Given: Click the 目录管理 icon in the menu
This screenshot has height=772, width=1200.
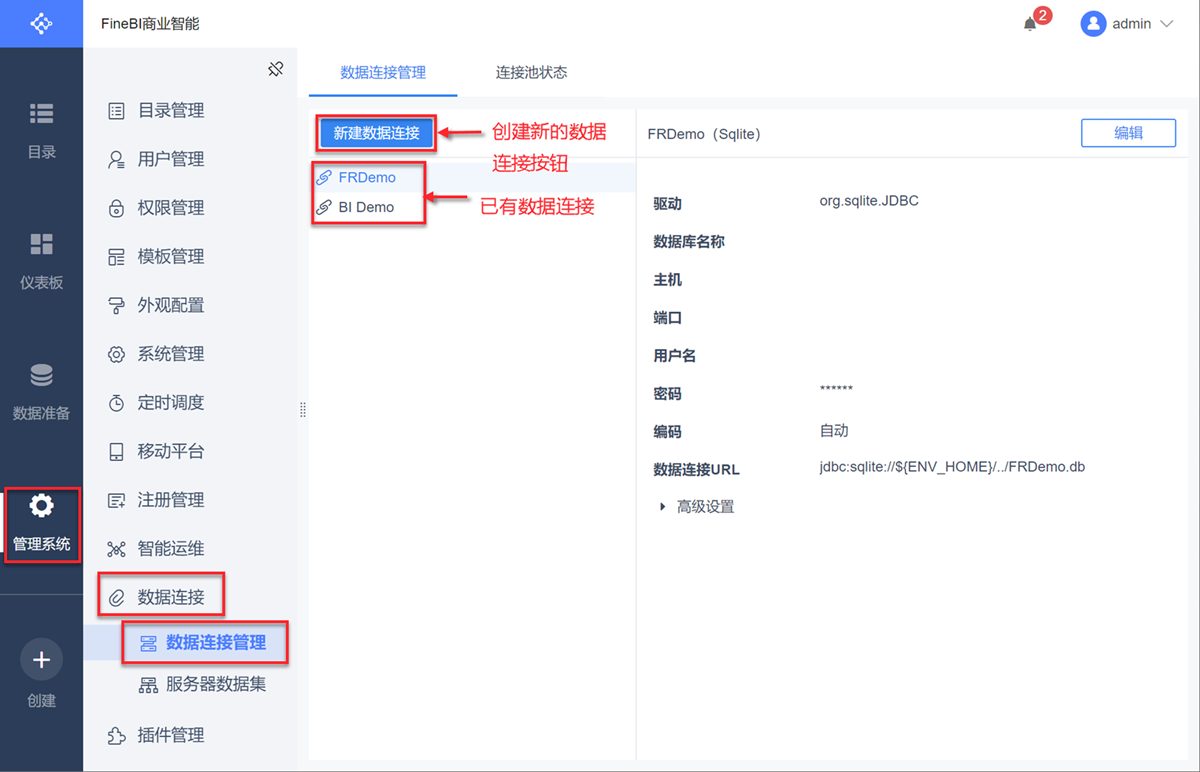Looking at the screenshot, I should (117, 111).
